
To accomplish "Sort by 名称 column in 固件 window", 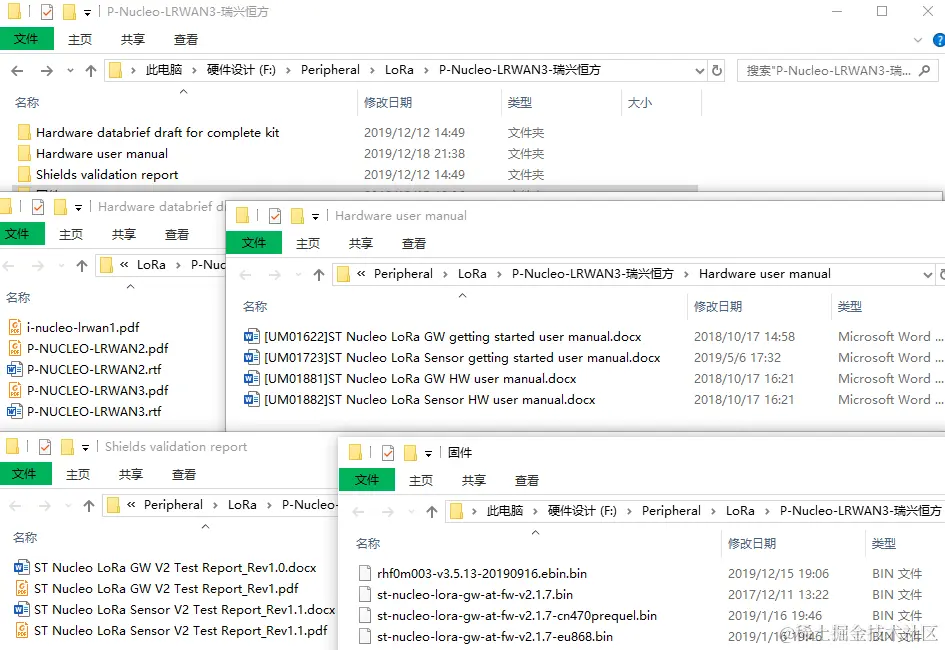I will tap(368, 544).
